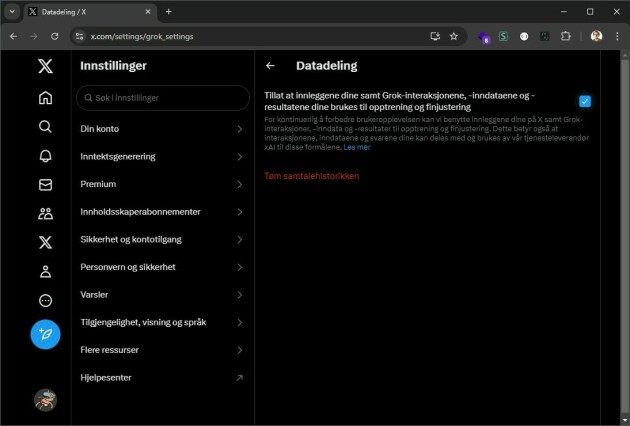Select Sikkerhet og kontotilgang item
The image size is (630, 426).
[x=163, y=240]
